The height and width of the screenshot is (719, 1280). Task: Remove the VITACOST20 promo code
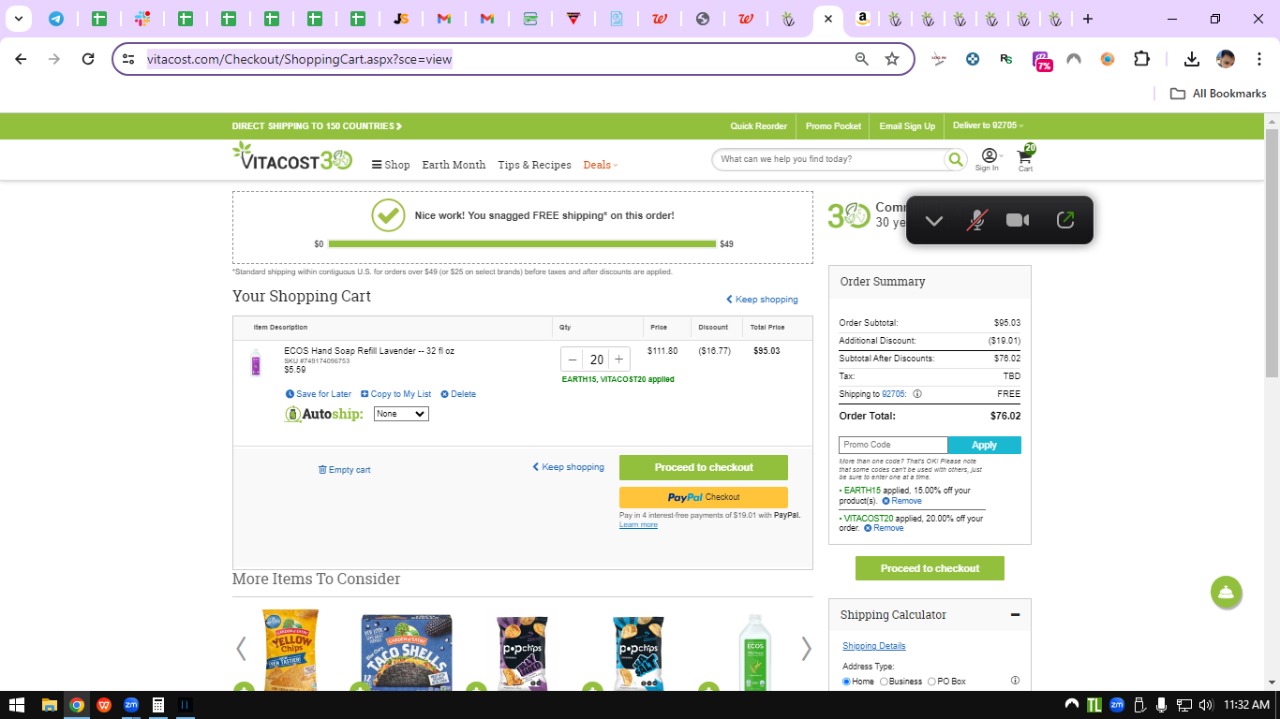click(x=884, y=528)
